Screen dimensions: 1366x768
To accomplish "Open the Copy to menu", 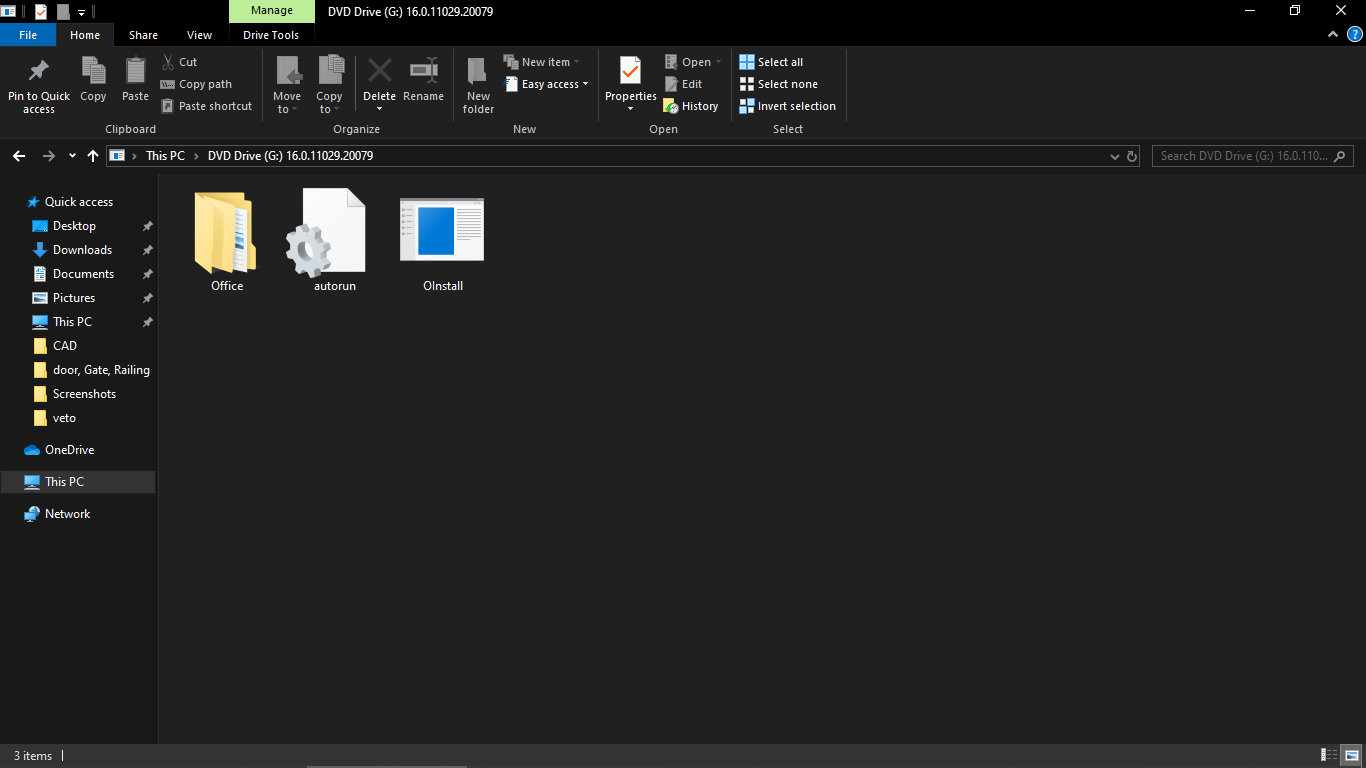I will pos(330,85).
